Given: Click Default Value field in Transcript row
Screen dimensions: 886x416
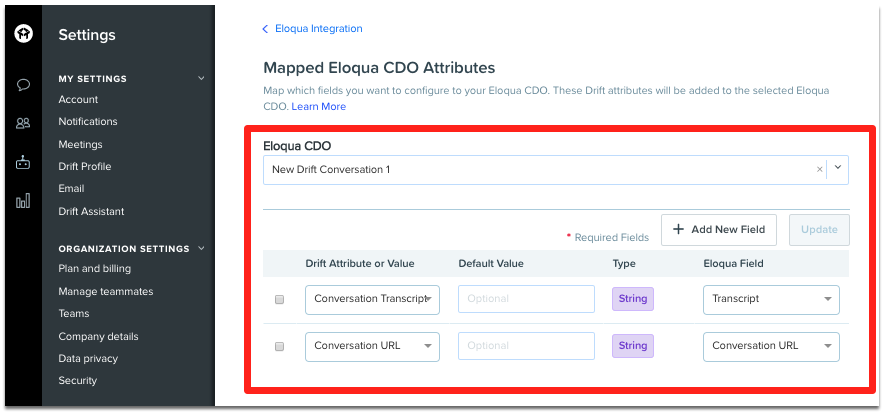Looking at the screenshot, I should [x=527, y=299].
